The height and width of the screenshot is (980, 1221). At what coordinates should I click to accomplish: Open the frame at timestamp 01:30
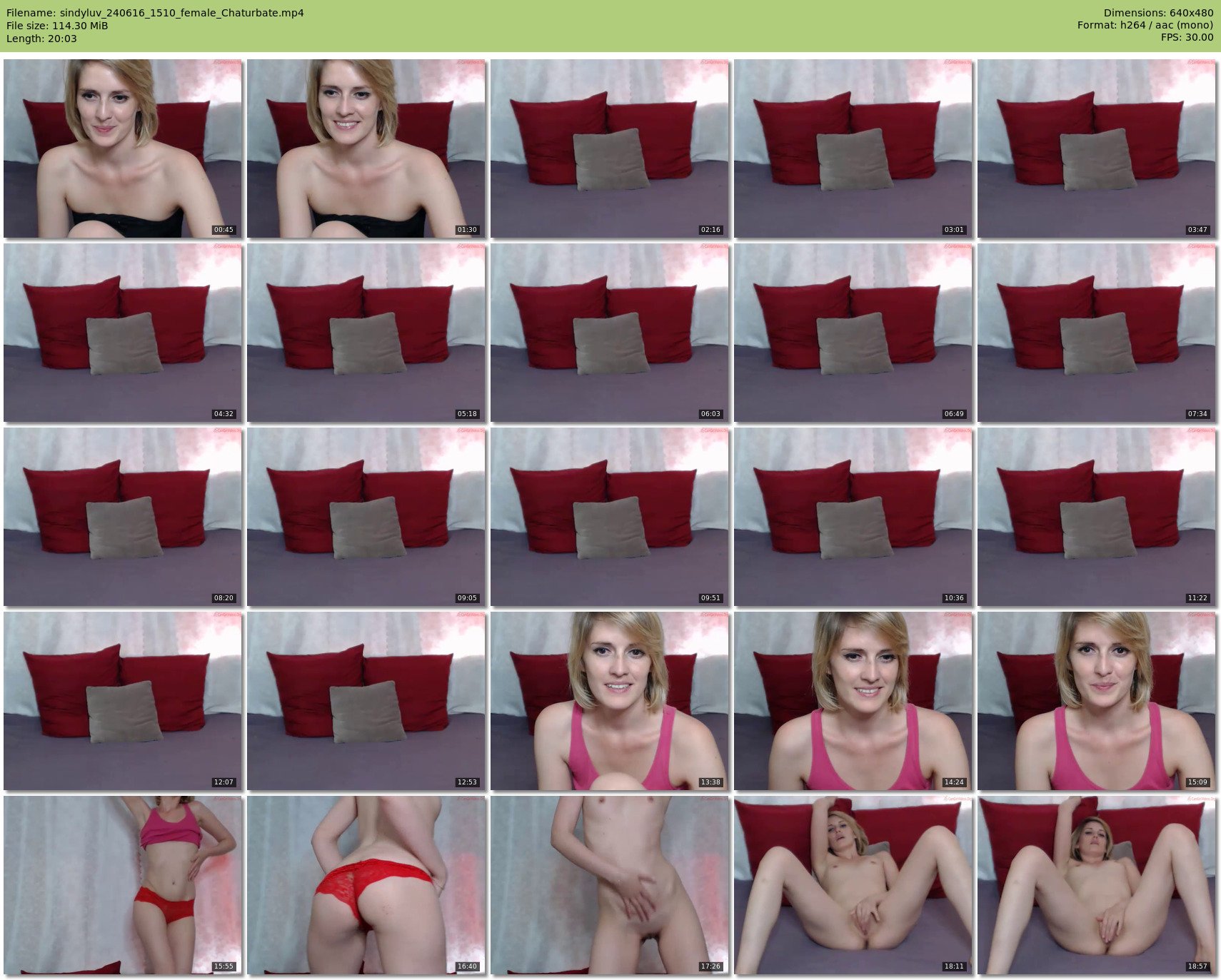pyautogui.click(x=366, y=148)
